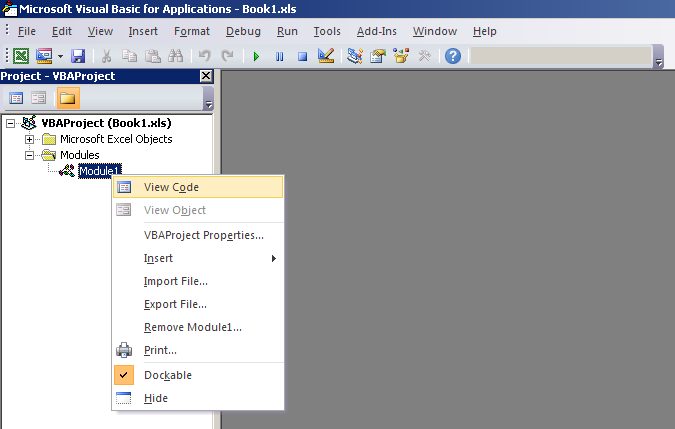Collapse the VBAProject (Book1.xls) node

[x=10, y=124]
